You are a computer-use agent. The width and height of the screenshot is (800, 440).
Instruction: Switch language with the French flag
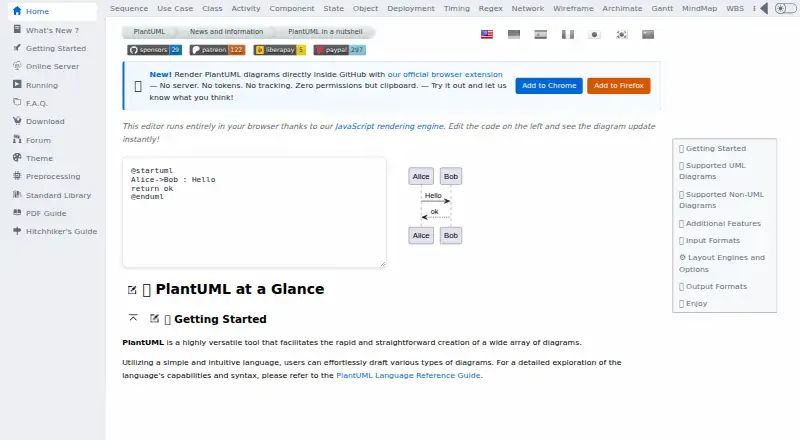pyautogui.click(x=567, y=34)
